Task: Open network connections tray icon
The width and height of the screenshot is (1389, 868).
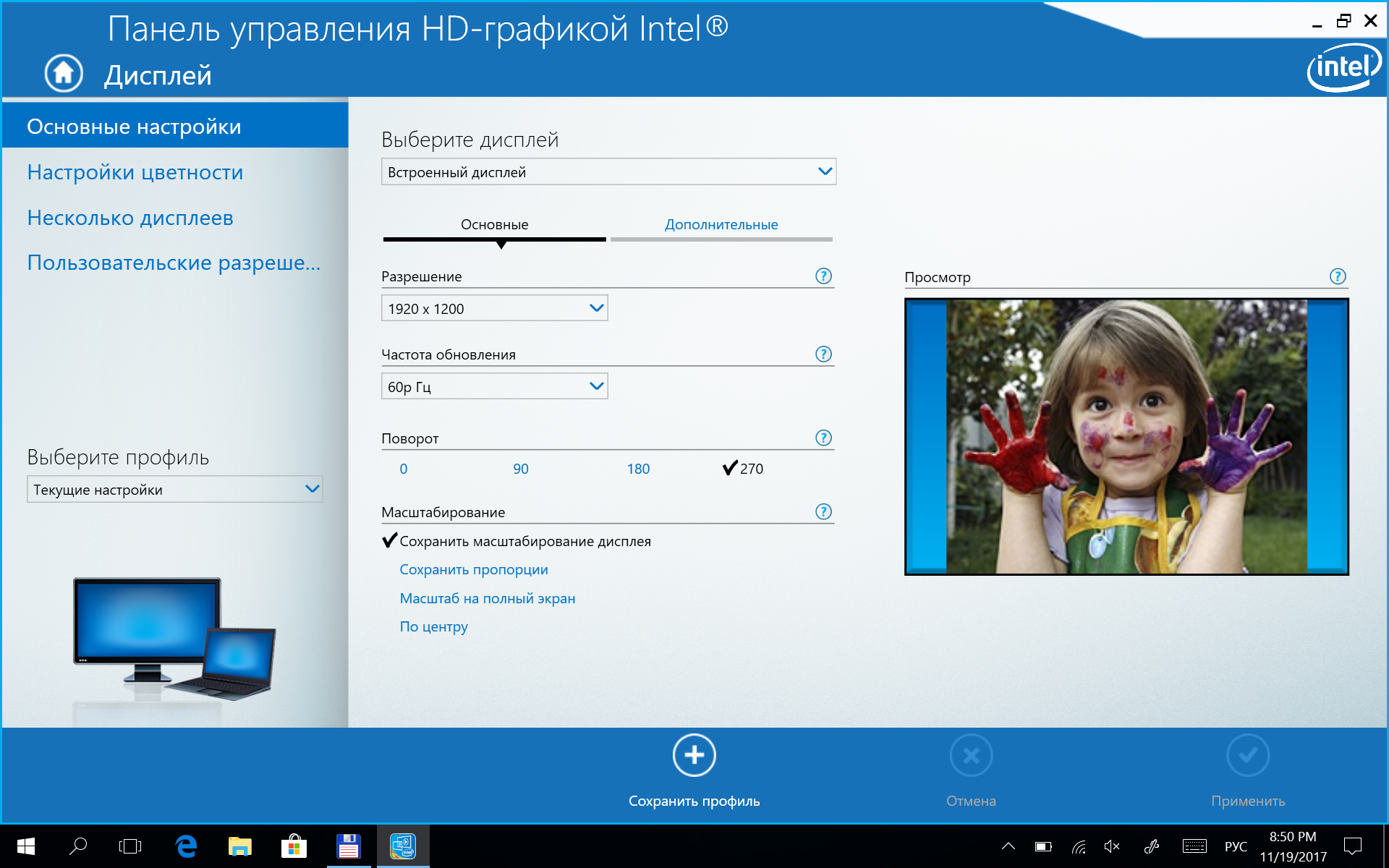Action: [x=1079, y=846]
